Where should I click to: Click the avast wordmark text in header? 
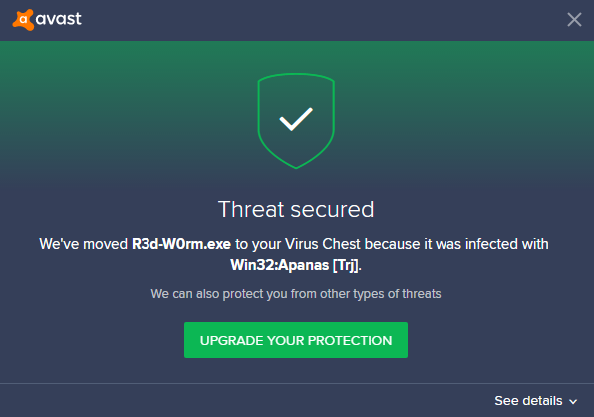tap(59, 19)
